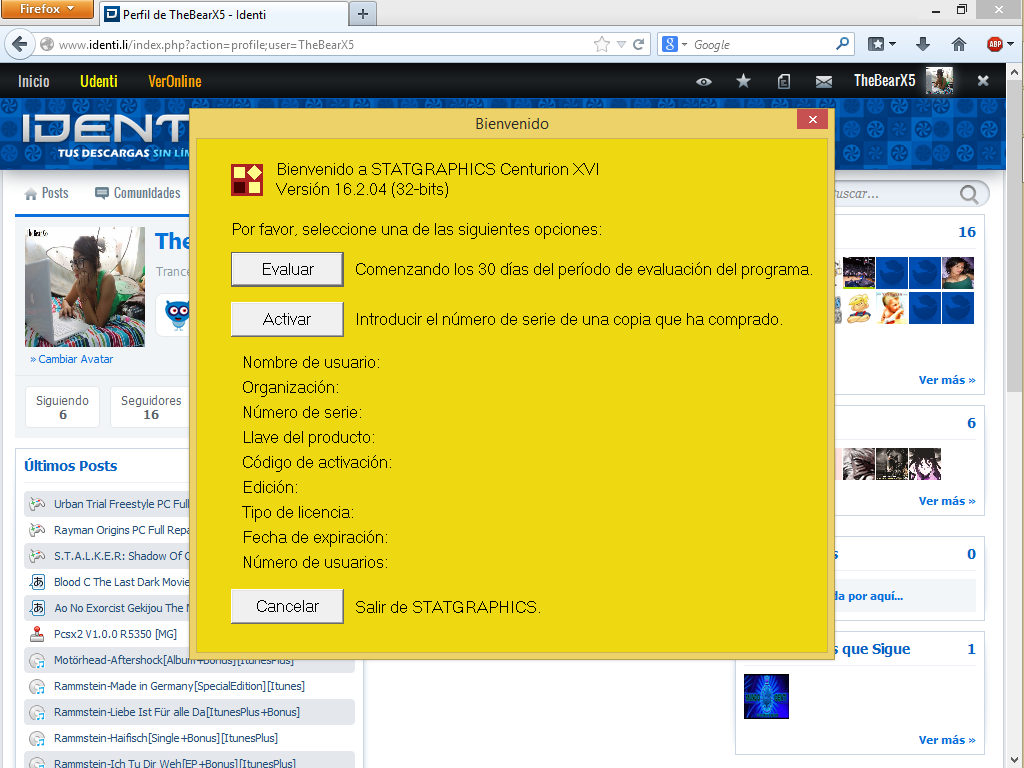Click the profile avatar photo
Viewport: 1024px width, 768px height.
pyautogui.click(x=85, y=287)
